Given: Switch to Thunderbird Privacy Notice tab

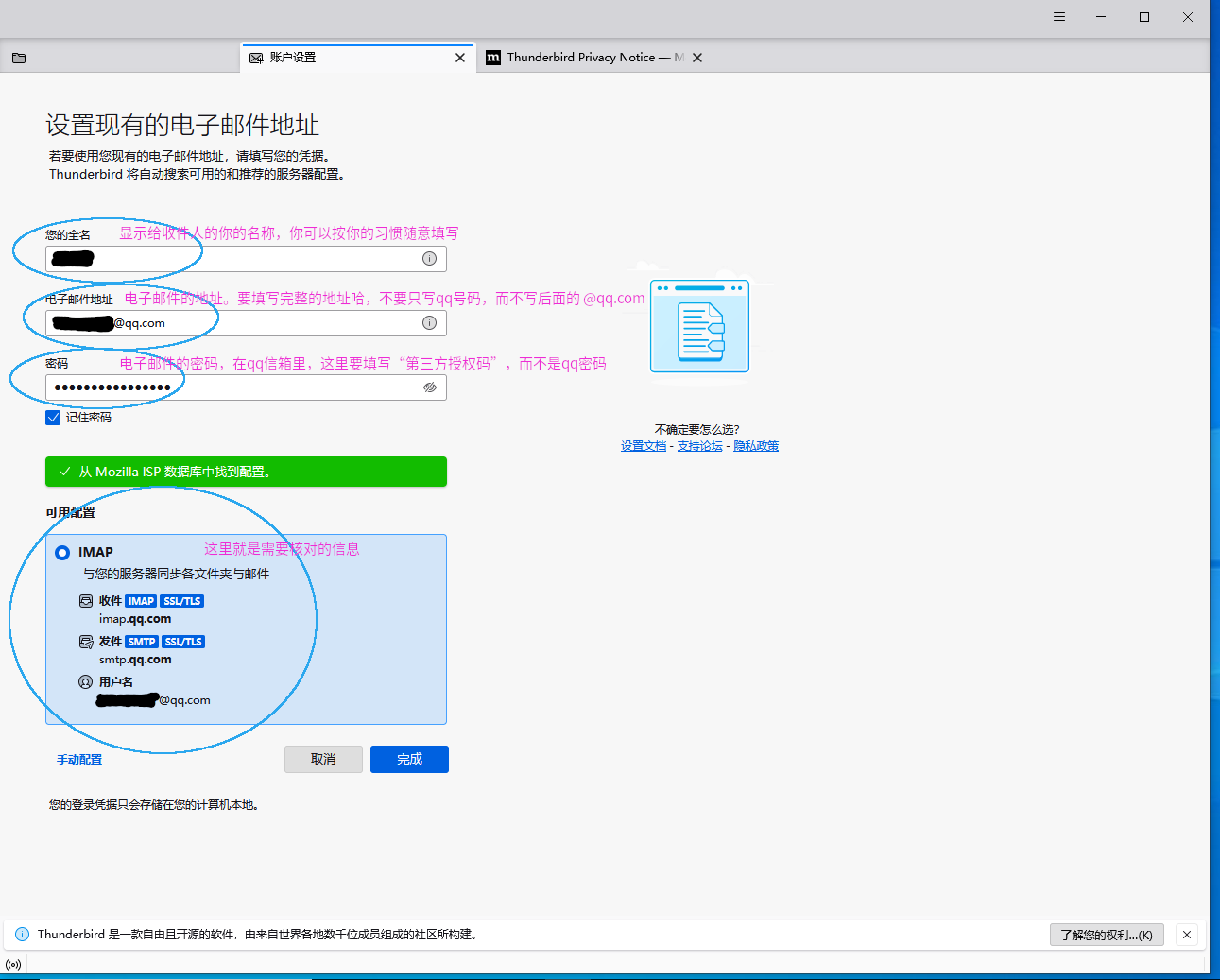Looking at the screenshot, I should click(586, 58).
